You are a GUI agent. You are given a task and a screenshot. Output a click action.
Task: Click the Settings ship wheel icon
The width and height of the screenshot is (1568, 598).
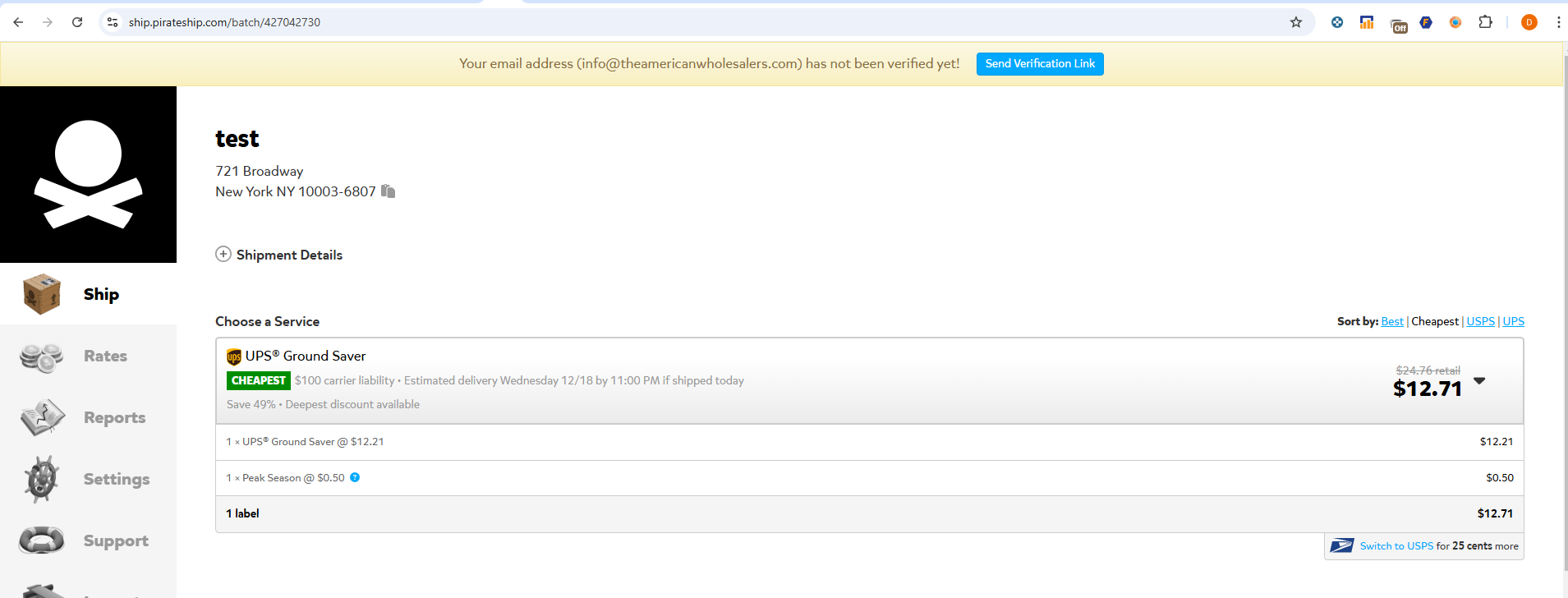(x=42, y=479)
